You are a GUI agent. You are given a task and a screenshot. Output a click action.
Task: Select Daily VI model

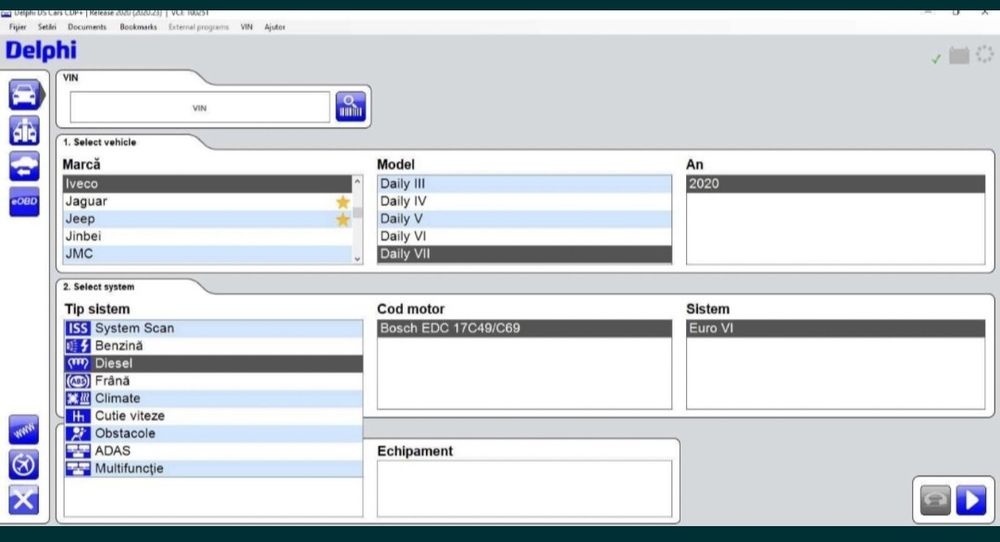coord(524,237)
